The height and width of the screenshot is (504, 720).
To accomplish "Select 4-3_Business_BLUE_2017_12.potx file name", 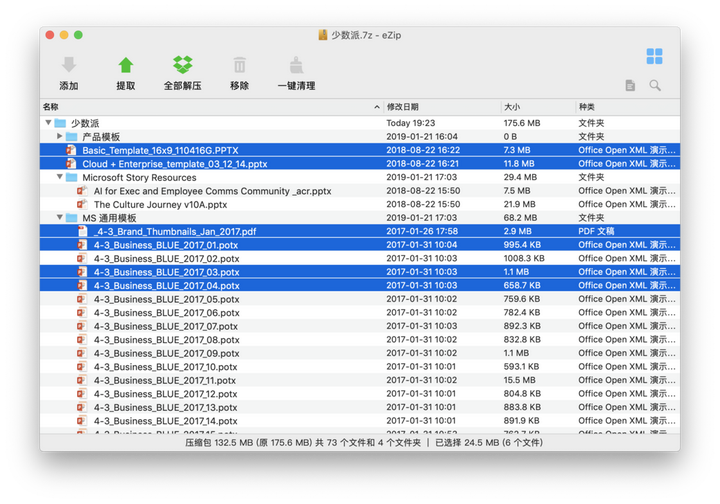I will [165, 394].
